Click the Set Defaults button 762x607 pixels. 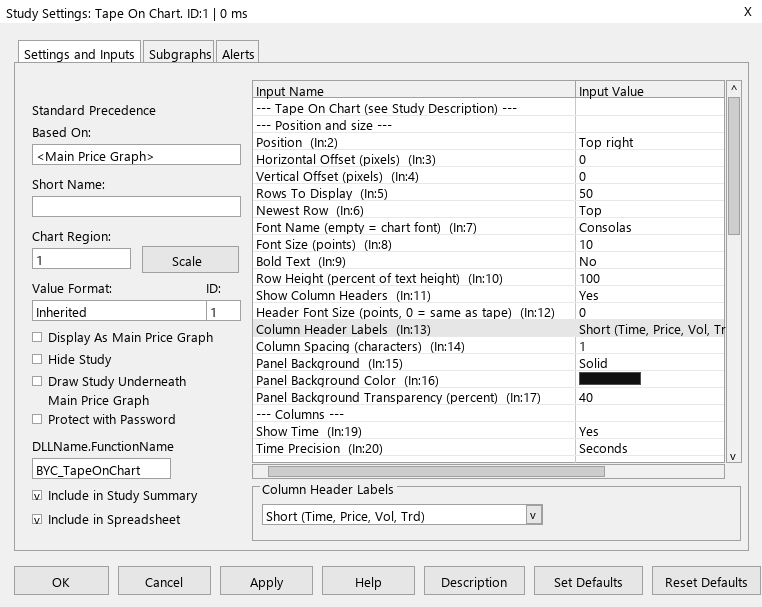[x=589, y=581]
